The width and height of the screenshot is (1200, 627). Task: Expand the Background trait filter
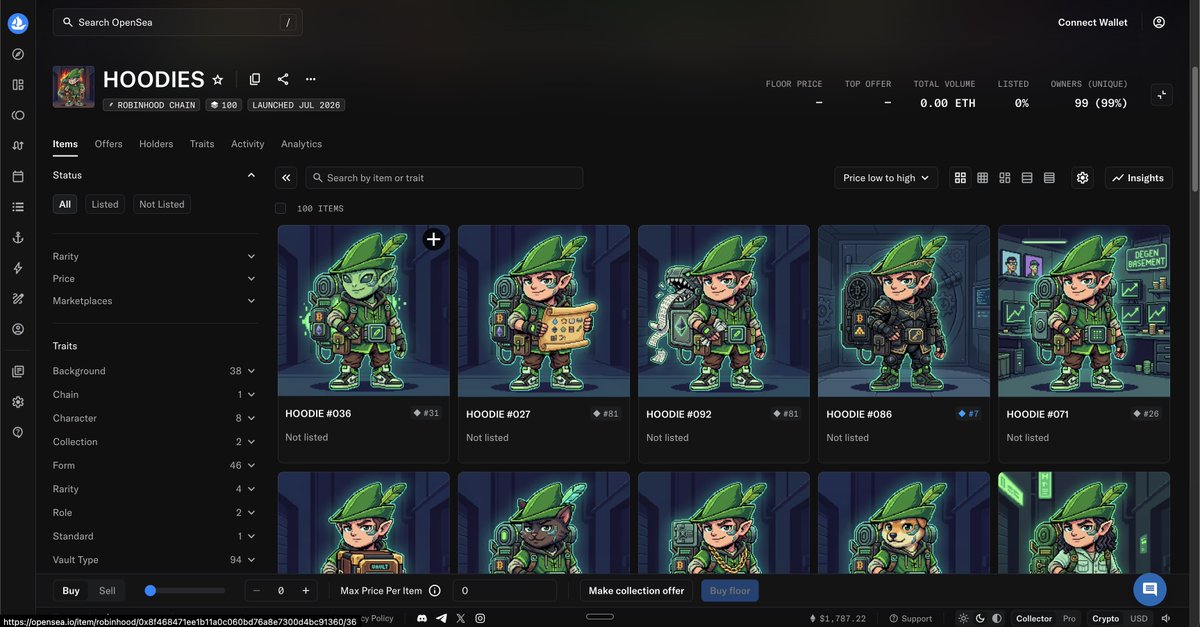point(155,371)
